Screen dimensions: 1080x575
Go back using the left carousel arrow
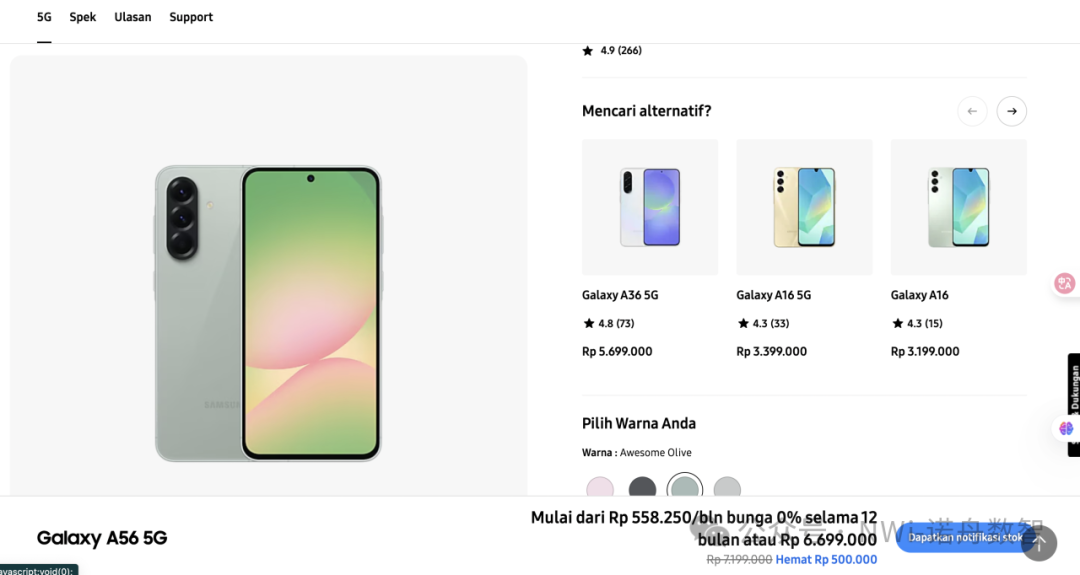tap(972, 111)
